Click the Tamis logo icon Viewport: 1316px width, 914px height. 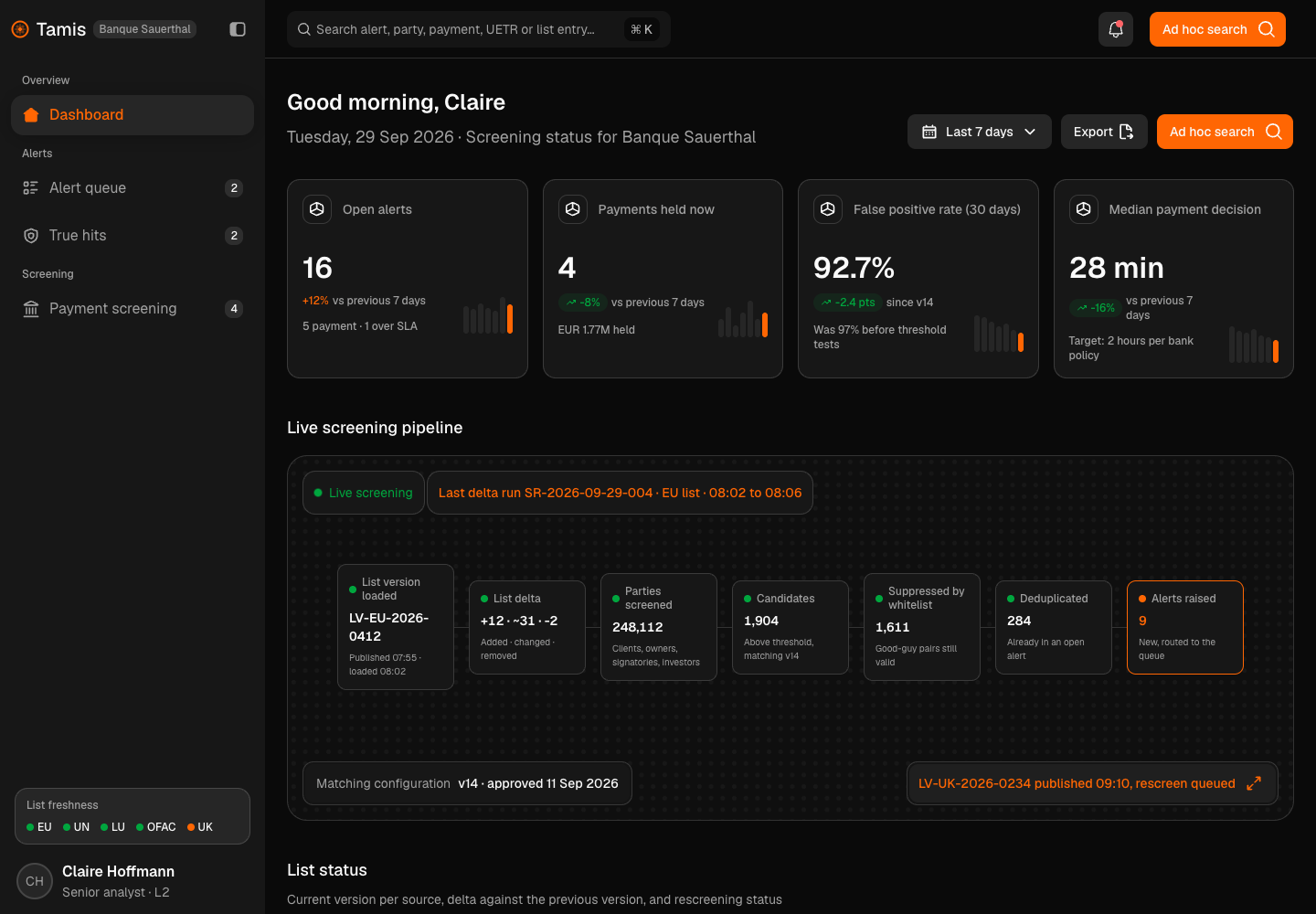pyautogui.click(x=20, y=29)
